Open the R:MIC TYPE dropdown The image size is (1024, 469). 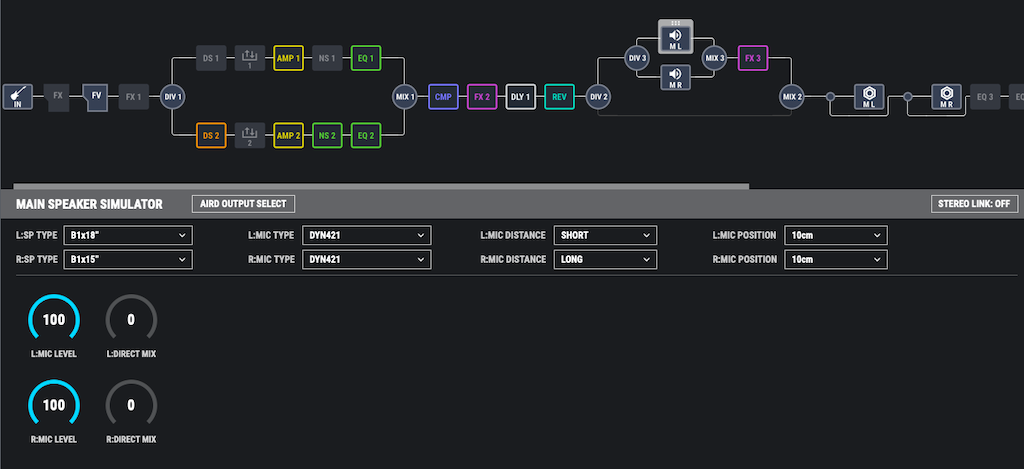coord(366,259)
